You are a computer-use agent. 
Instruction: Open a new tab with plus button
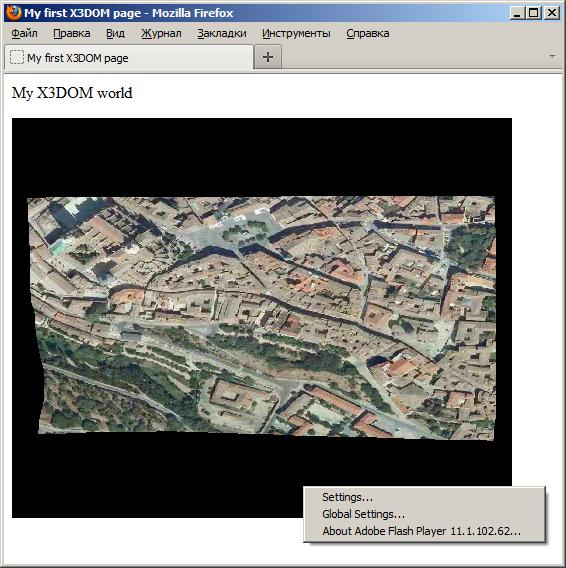click(268, 57)
